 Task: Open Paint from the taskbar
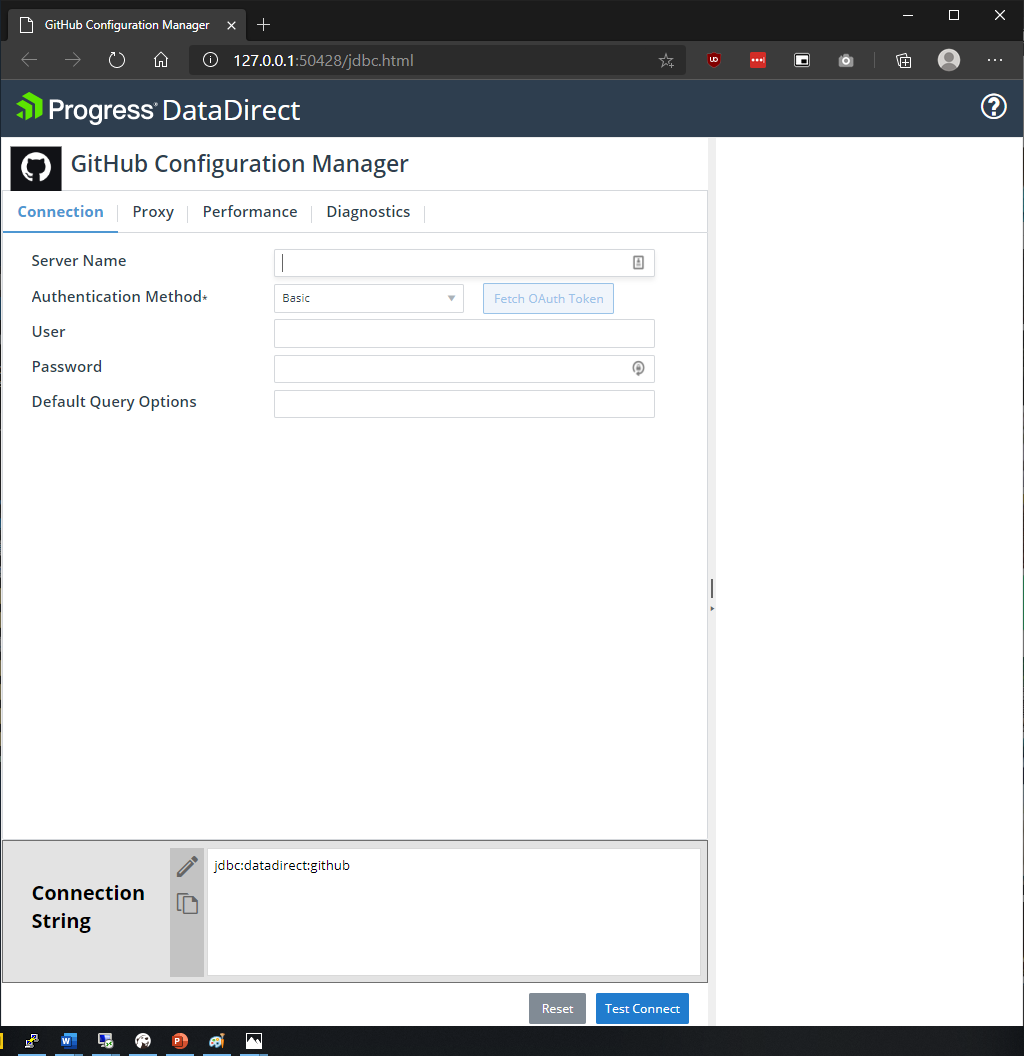pos(216,1041)
